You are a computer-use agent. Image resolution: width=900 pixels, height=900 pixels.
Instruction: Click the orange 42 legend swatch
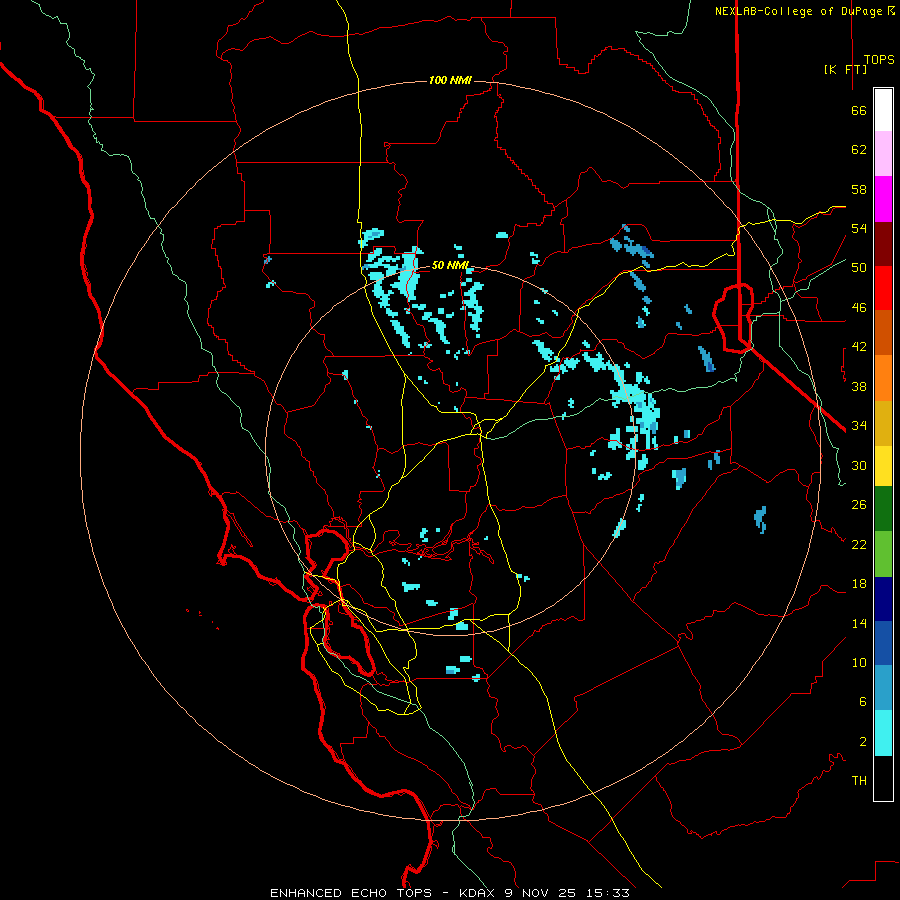[883, 378]
